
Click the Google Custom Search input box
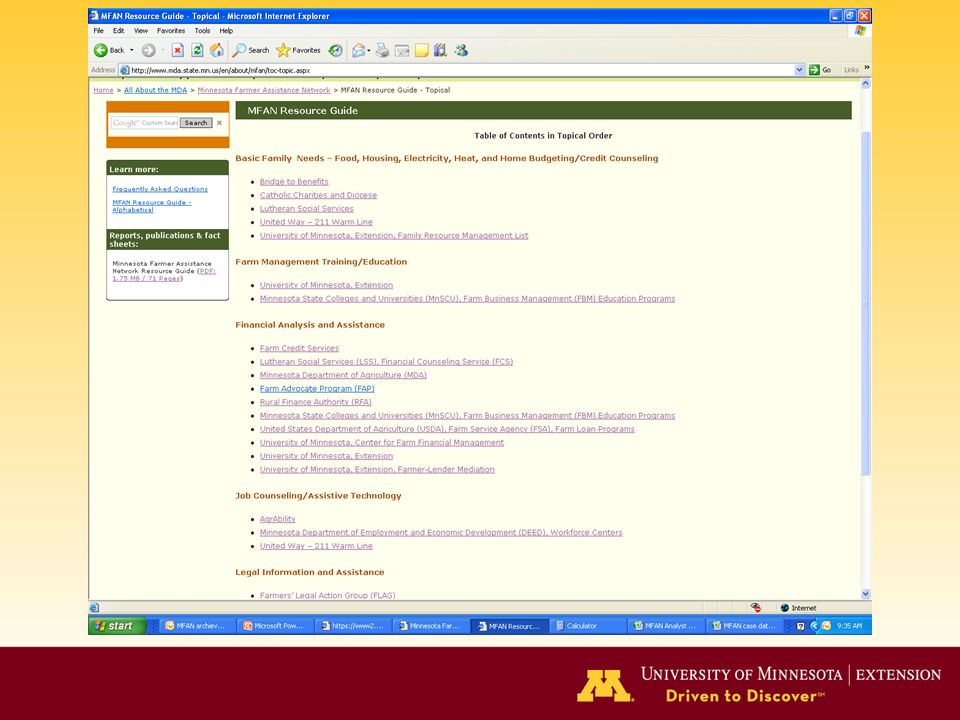pos(144,123)
